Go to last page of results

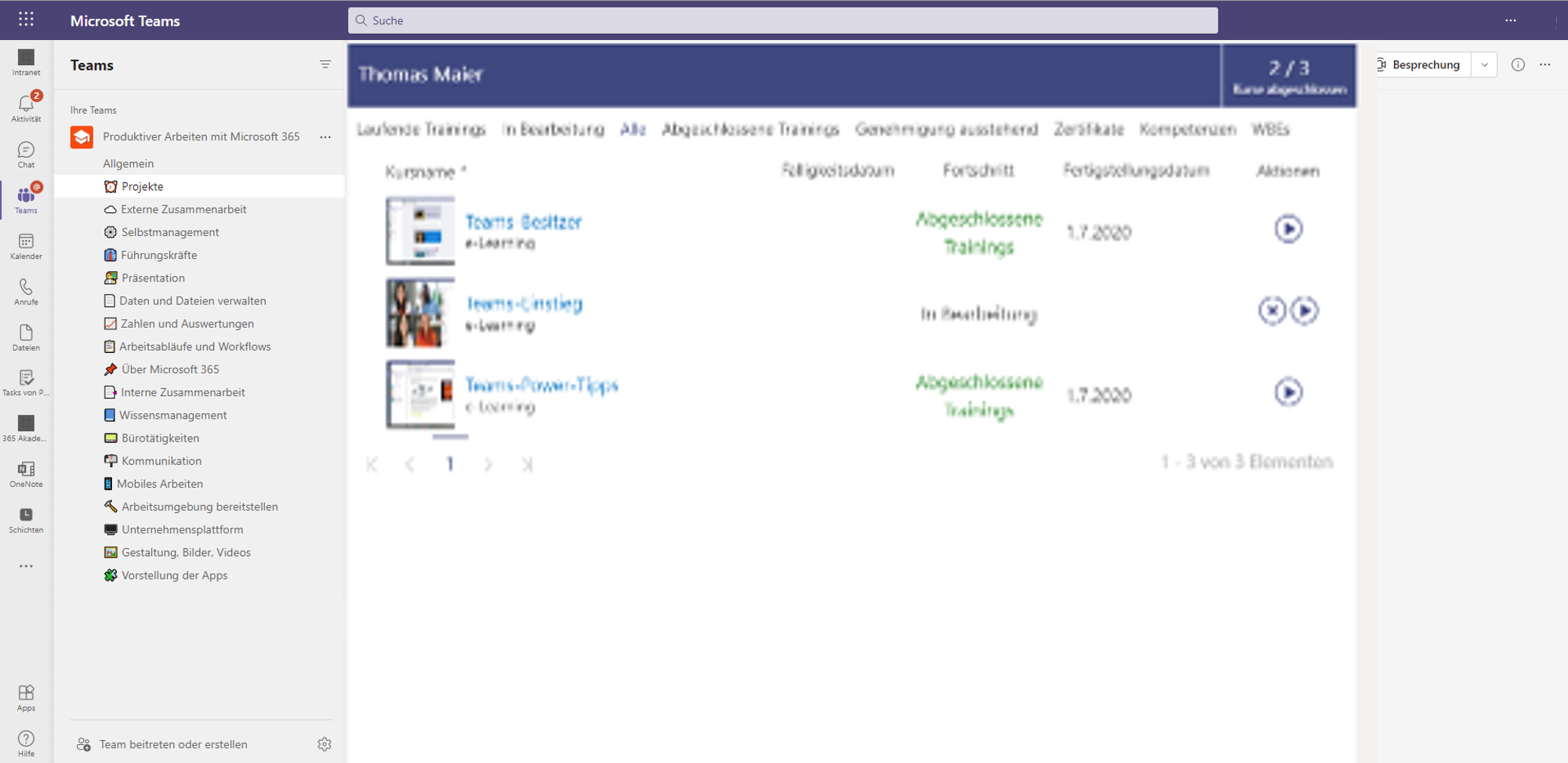point(527,464)
